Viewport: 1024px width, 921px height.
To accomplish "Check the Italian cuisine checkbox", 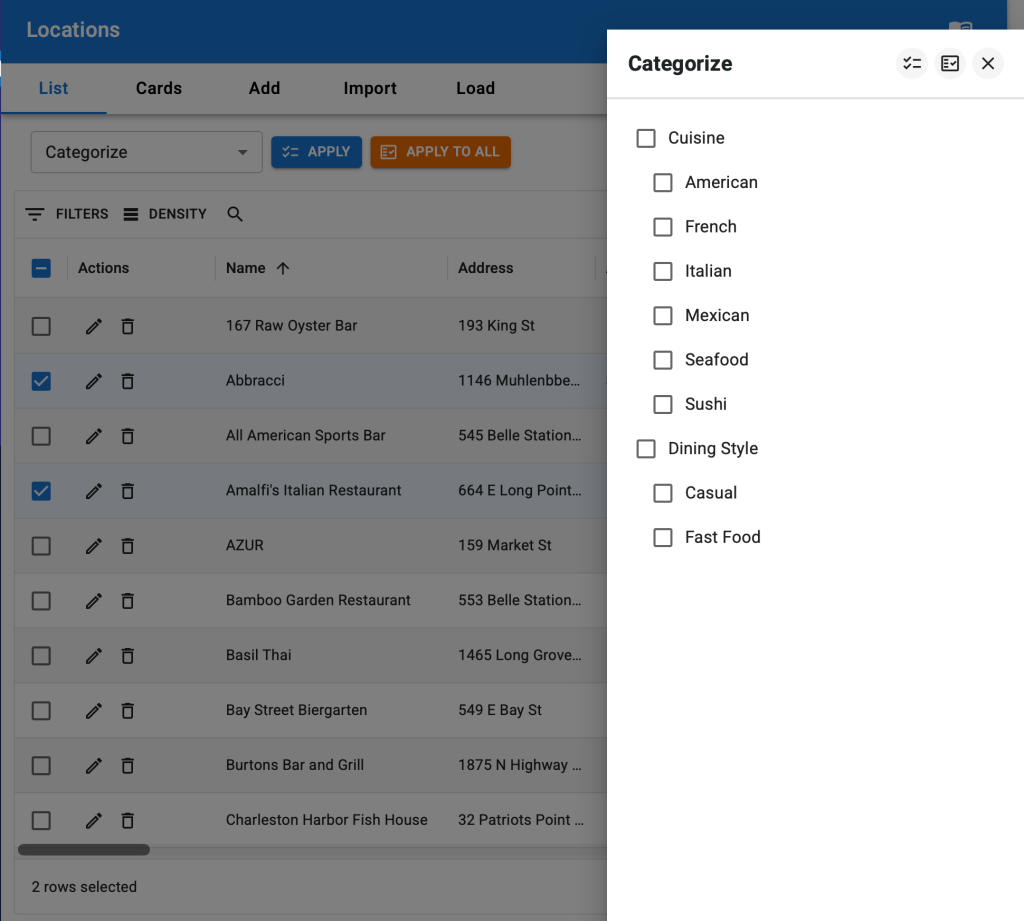I will coord(663,271).
